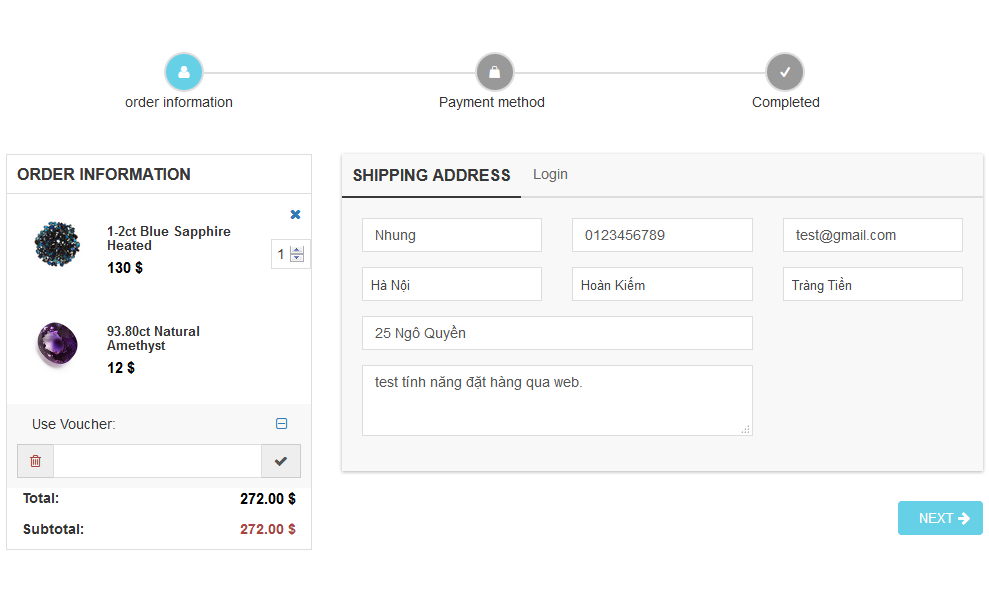989x591 pixels.
Task: Increase Blue Sapphire quantity with up arrow
Action: pos(297,250)
